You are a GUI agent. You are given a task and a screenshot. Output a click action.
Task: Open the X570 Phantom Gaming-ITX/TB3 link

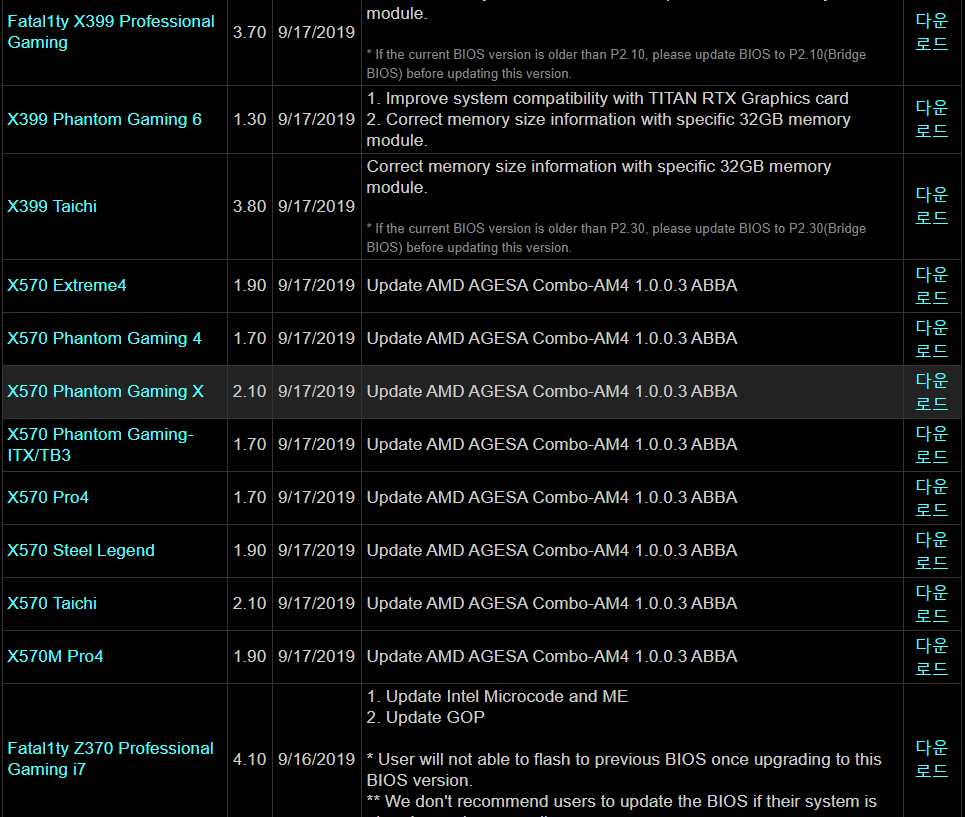click(x=100, y=445)
